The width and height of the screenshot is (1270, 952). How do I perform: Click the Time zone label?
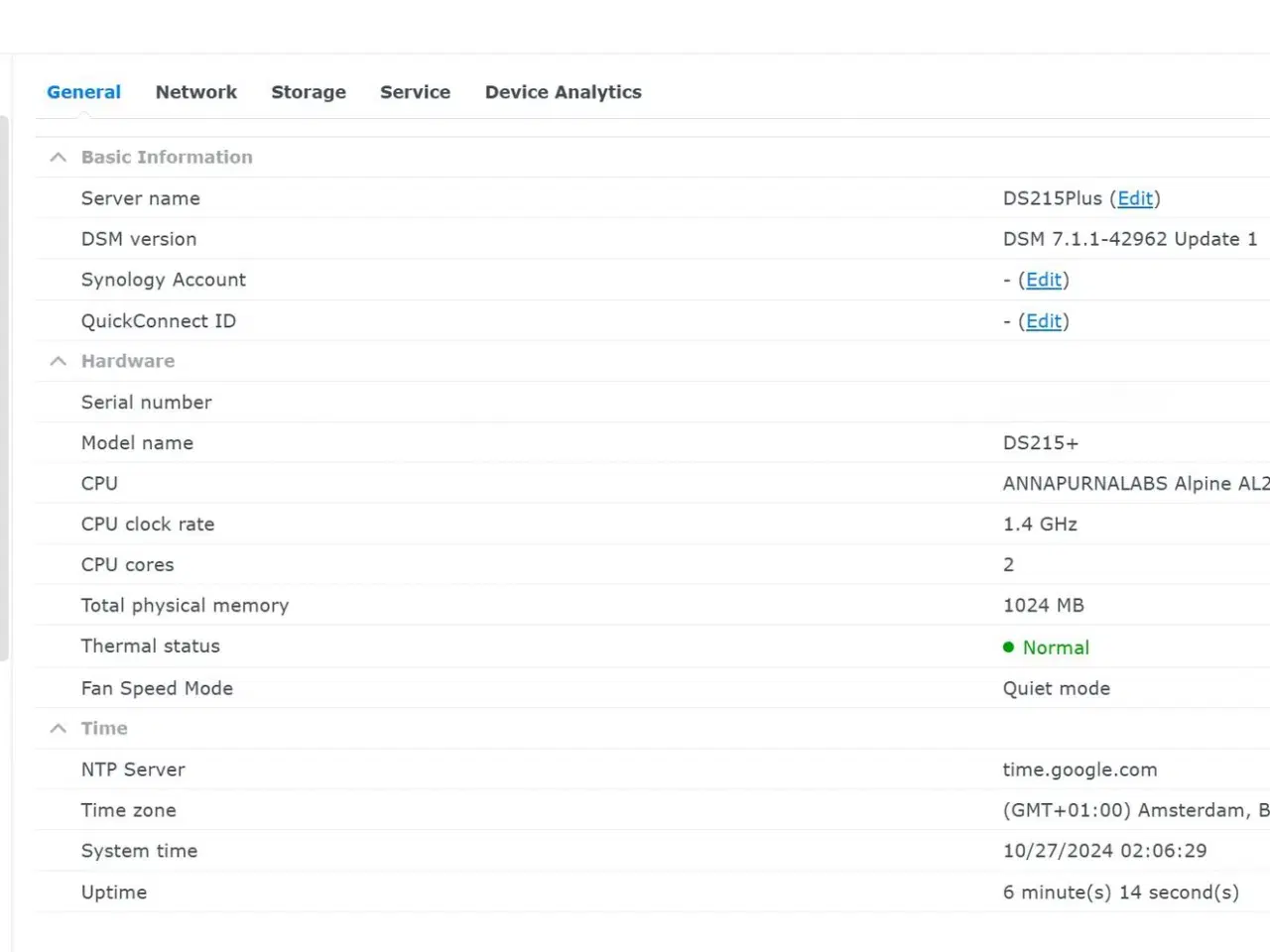click(129, 810)
